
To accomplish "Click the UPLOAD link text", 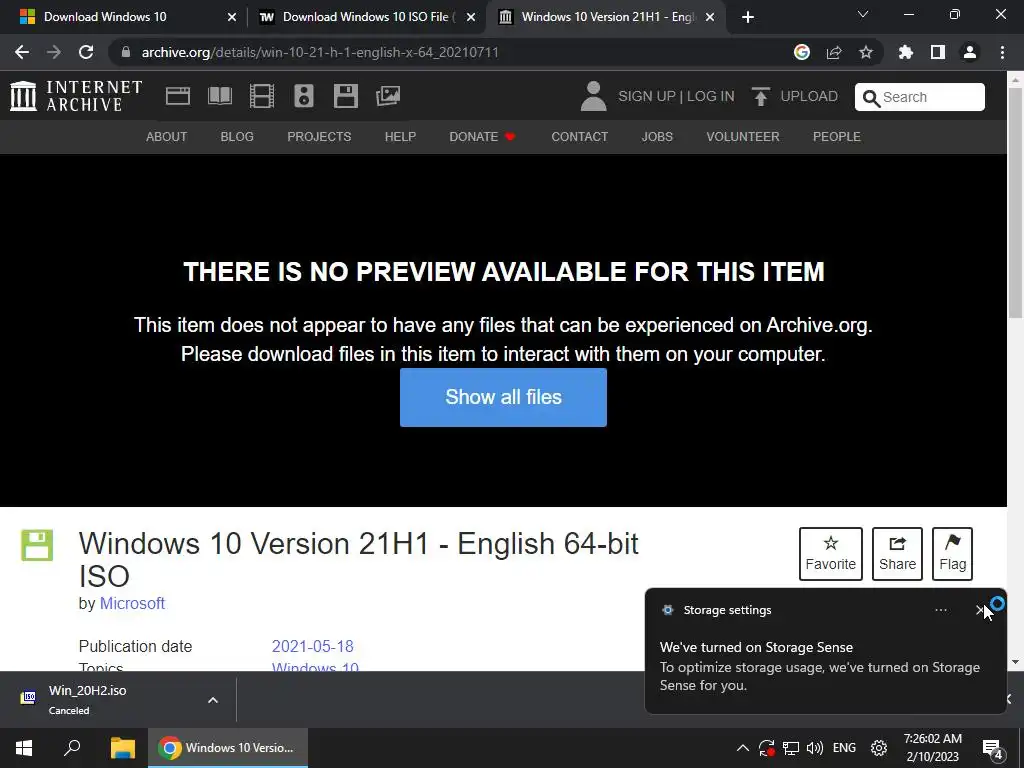I will pyautogui.click(x=809, y=96).
